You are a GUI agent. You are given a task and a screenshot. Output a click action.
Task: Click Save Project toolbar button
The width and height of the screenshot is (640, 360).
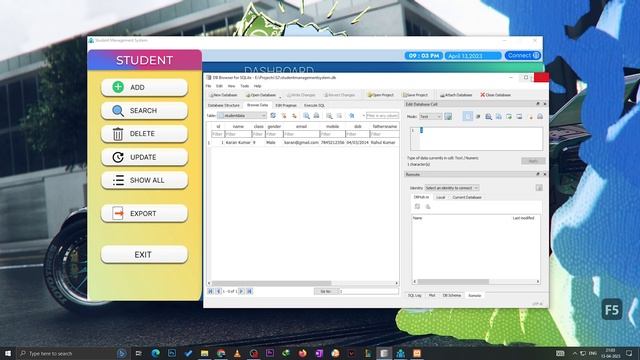pos(415,95)
